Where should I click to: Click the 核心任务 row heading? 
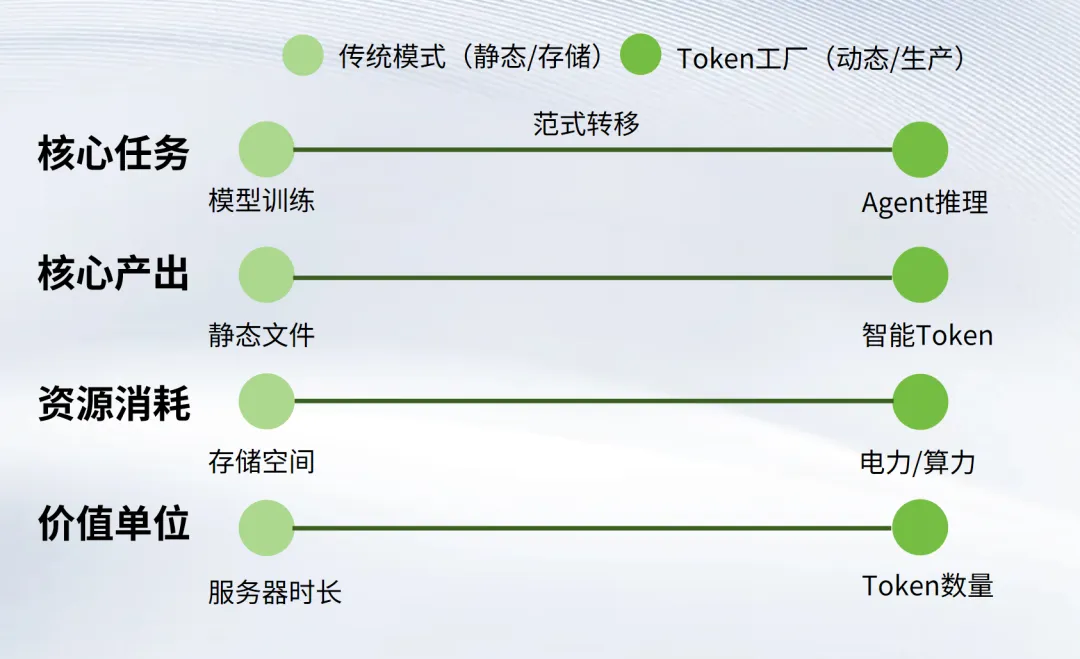(x=113, y=154)
